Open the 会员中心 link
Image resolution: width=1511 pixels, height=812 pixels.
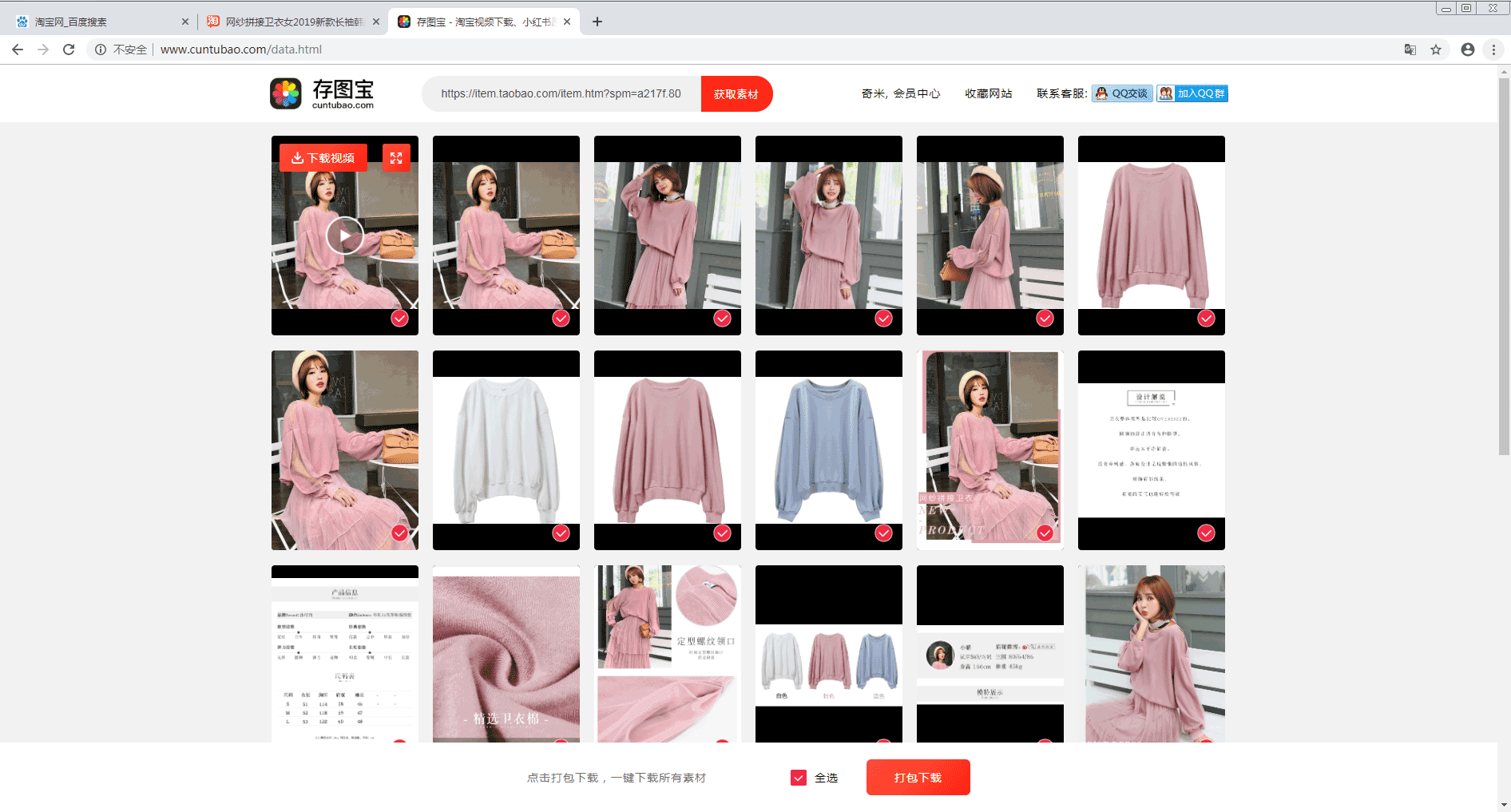coord(916,93)
